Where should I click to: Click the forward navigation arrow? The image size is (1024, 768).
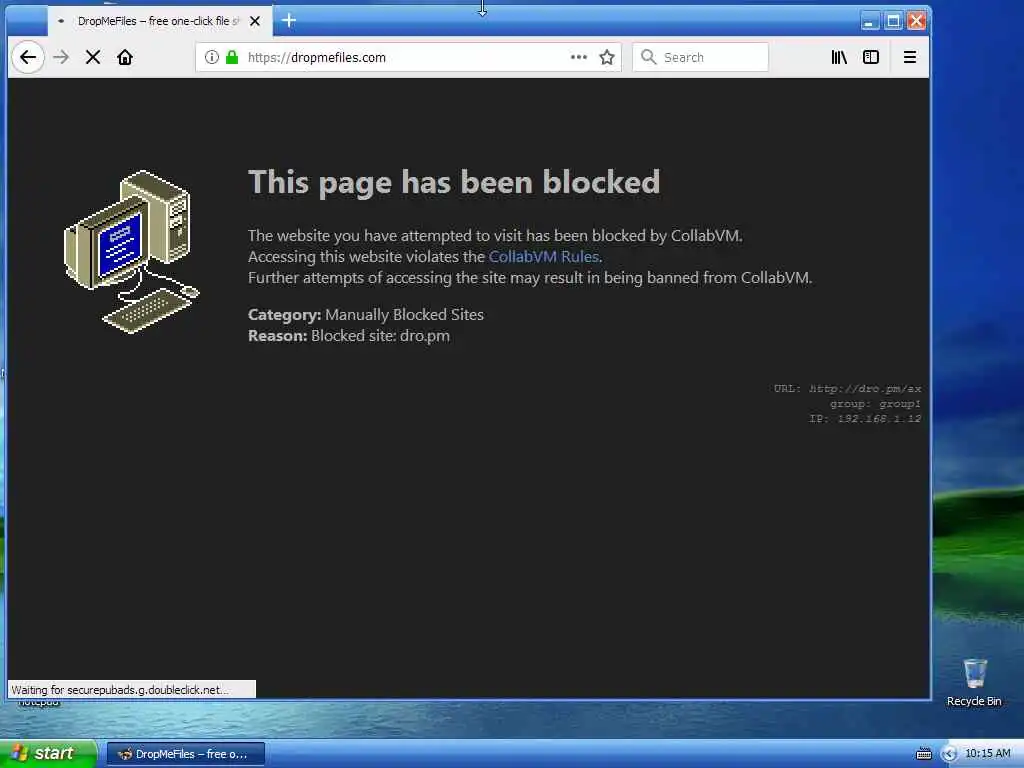point(61,57)
